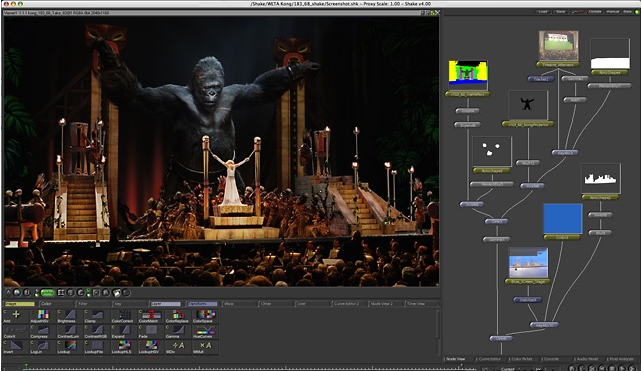This screenshot has height=371, width=641.
Task: Add a ColorSpace node
Action: click(206, 315)
